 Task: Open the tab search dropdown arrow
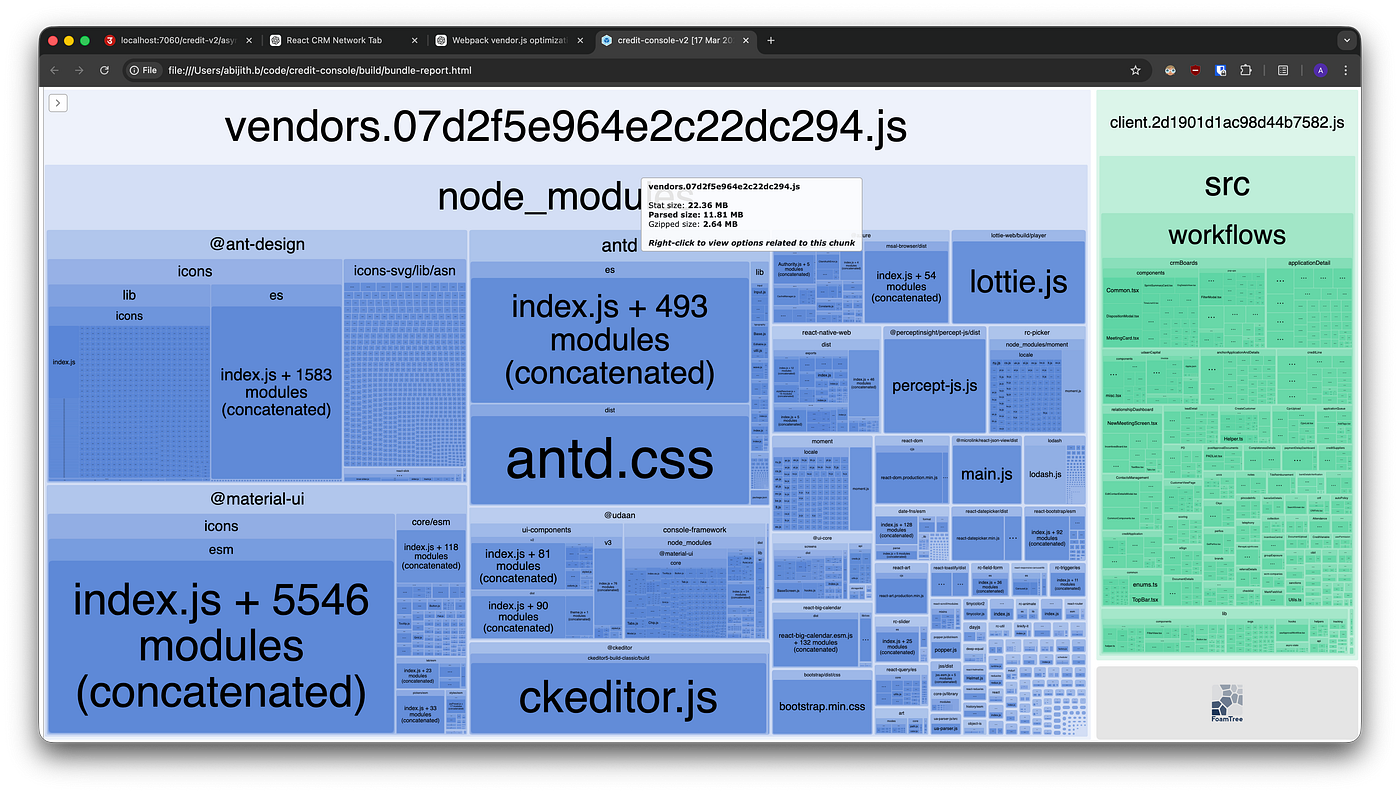(1345, 40)
